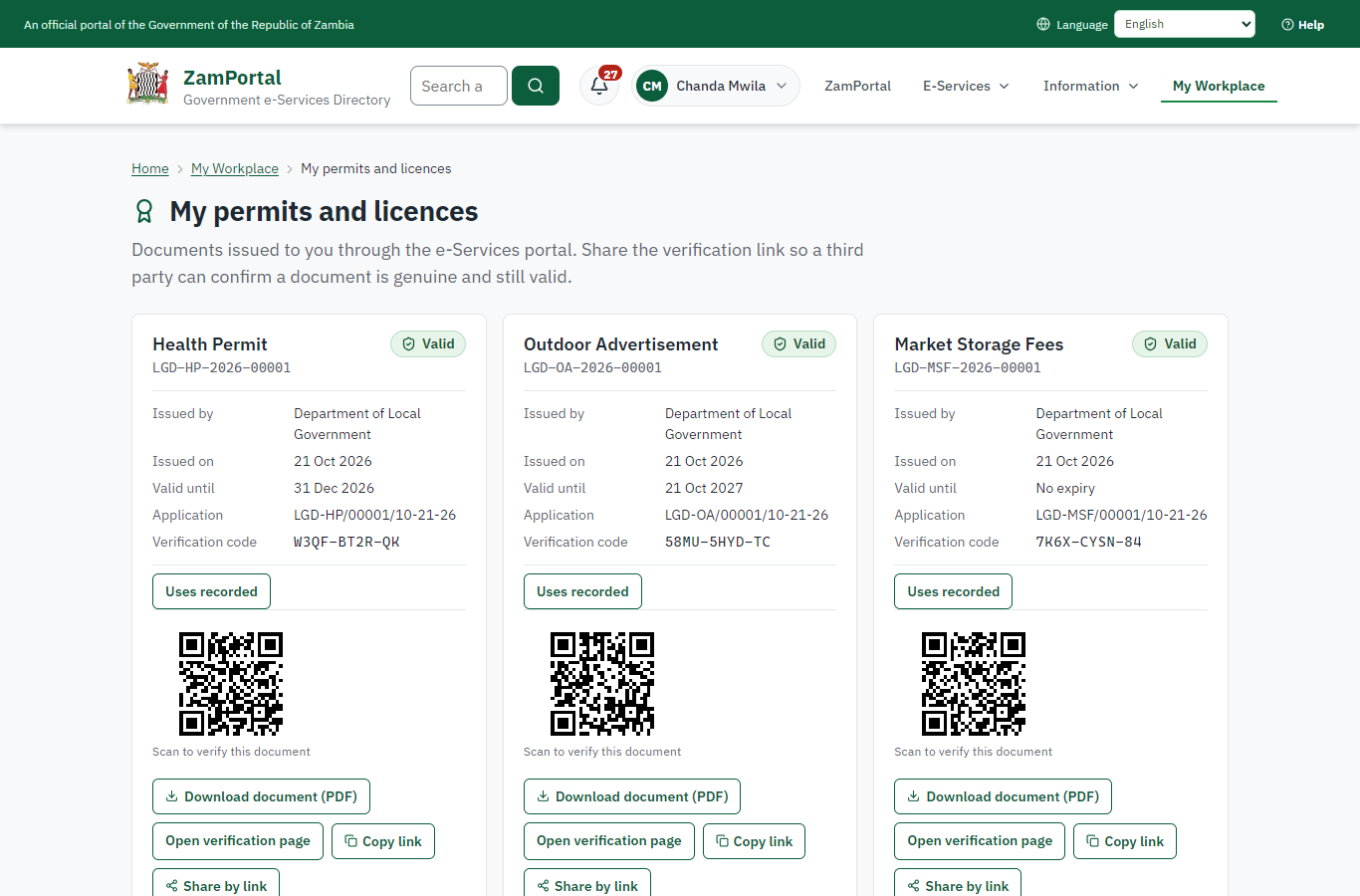Click Outdoor Advertisement QR code
This screenshot has width=1360, height=896.
602,684
